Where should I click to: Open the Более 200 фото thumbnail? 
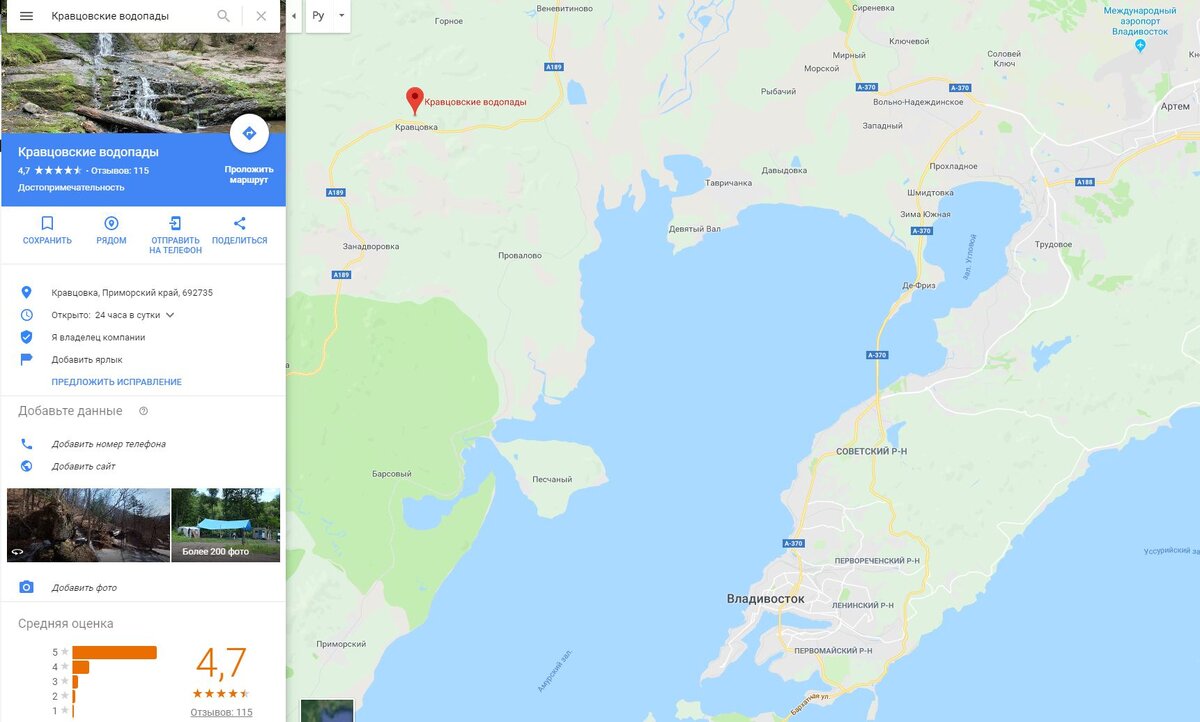pyautogui.click(x=226, y=525)
